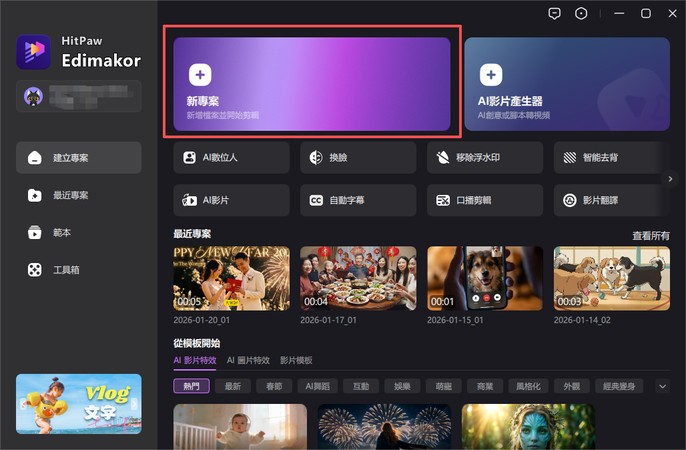Click the 工具箱 toolbox icon in sidebar

pyautogui.click(x=35, y=270)
